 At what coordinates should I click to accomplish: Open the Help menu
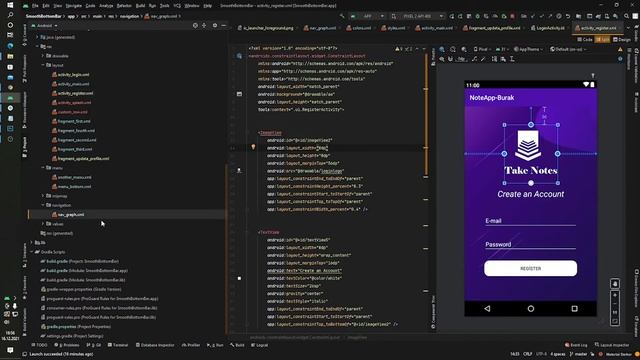click(x=208, y=6)
